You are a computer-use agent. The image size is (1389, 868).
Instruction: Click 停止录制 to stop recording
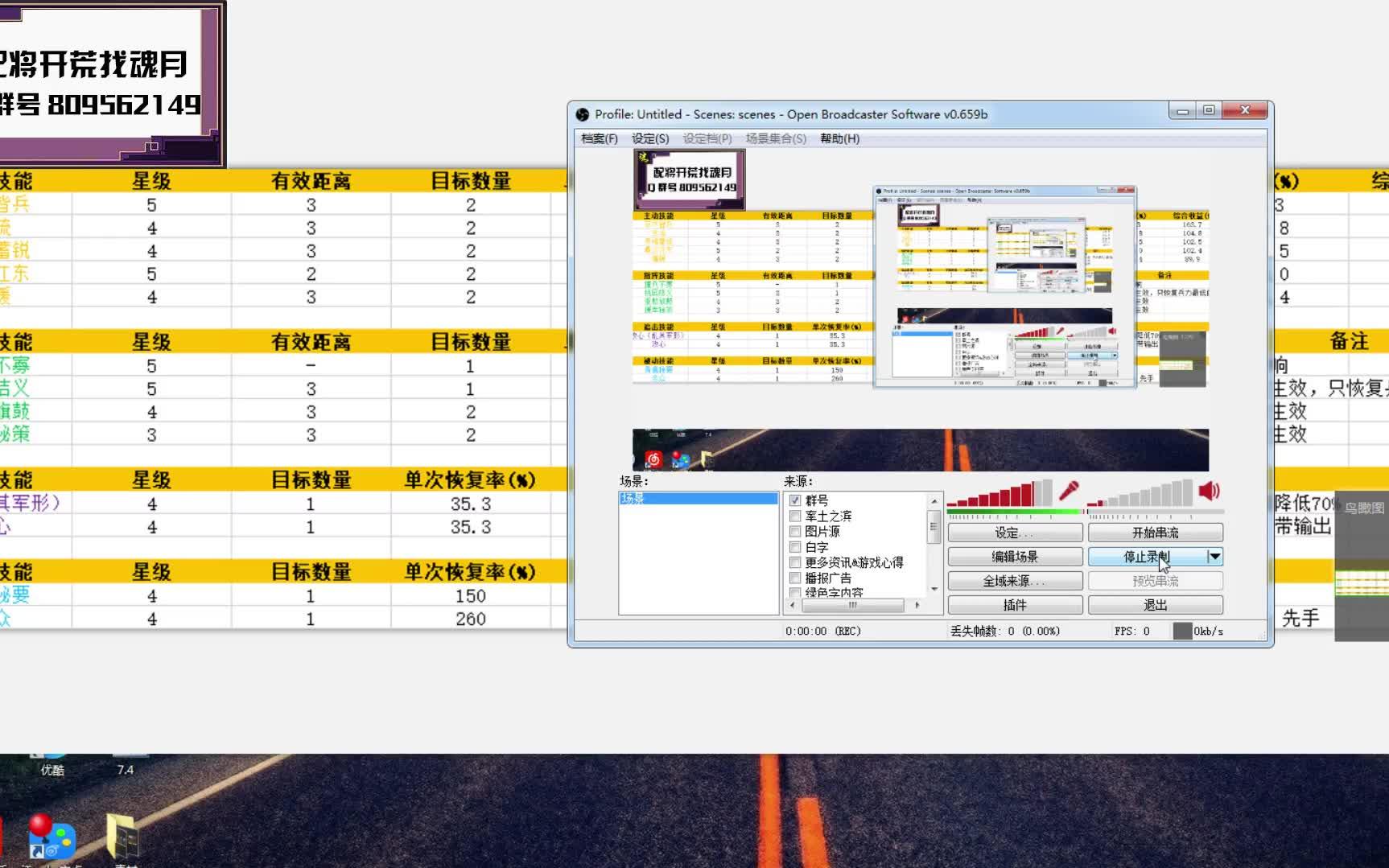coord(1148,557)
